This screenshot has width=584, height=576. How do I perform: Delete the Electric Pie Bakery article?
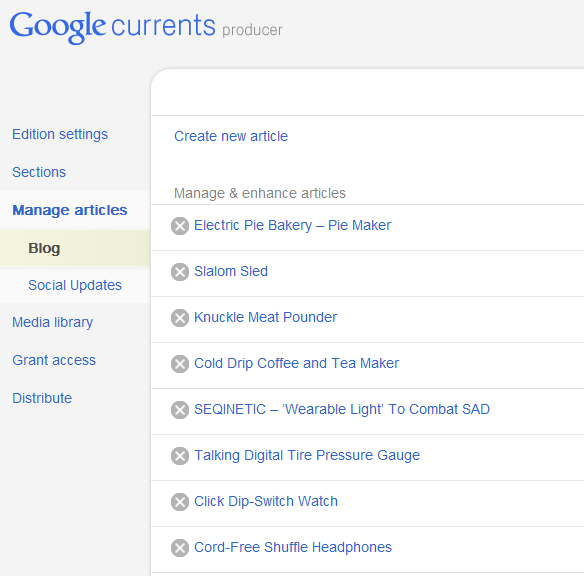tap(180, 226)
